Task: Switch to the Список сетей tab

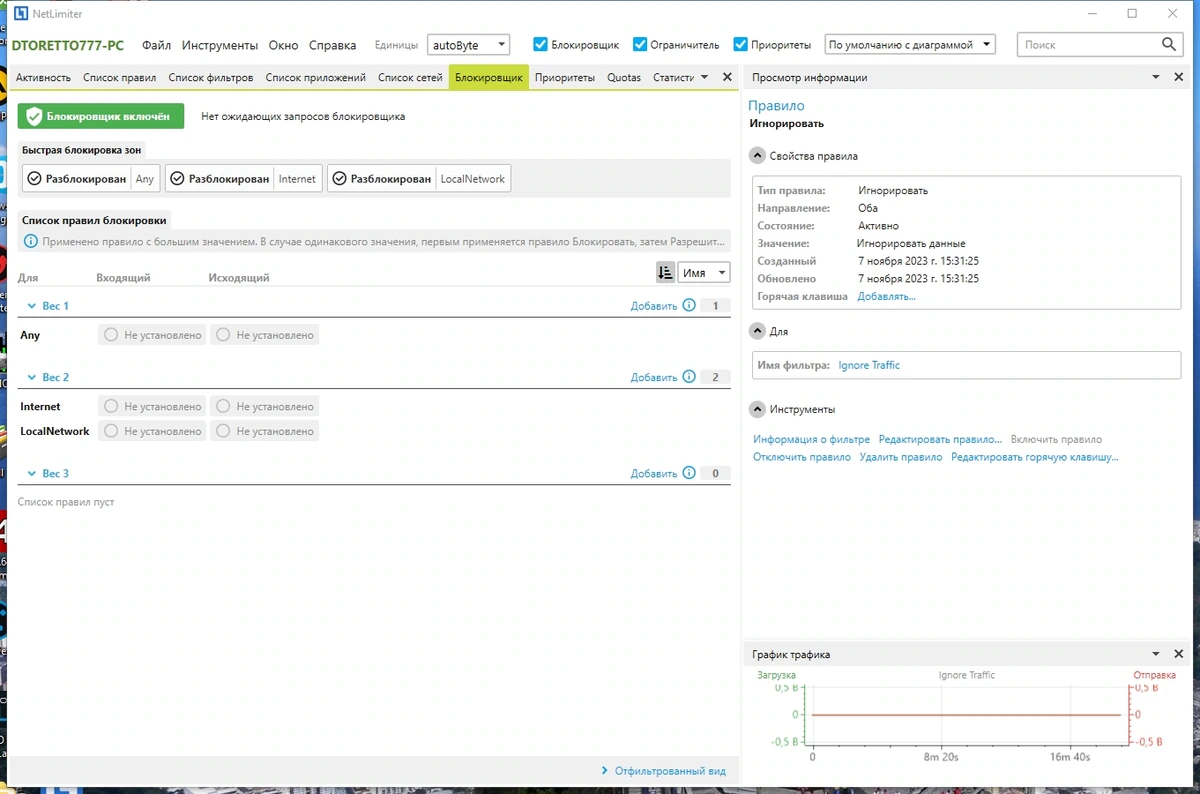Action: coord(410,77)
